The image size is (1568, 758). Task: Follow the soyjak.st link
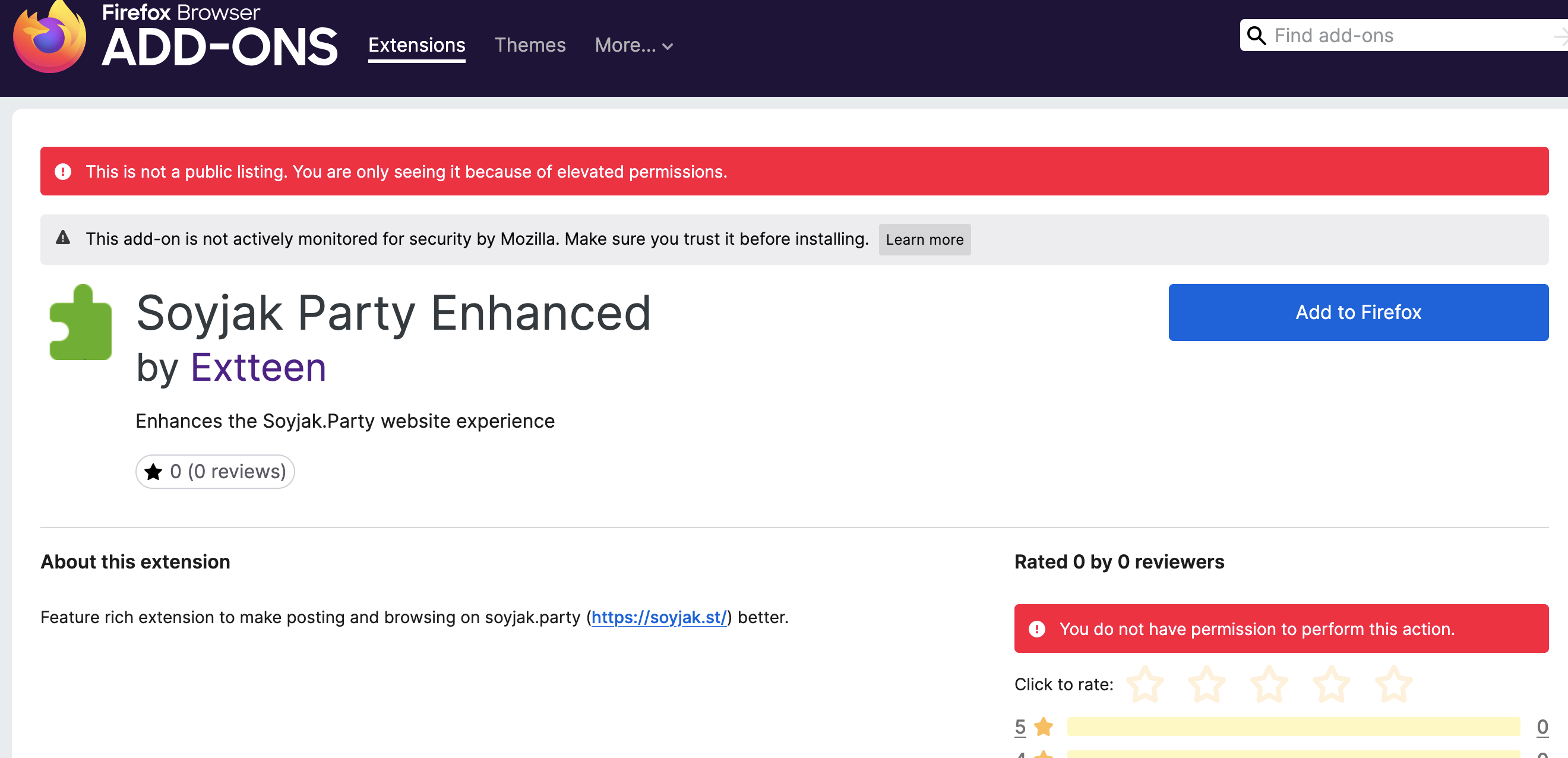tap(659, 617)
